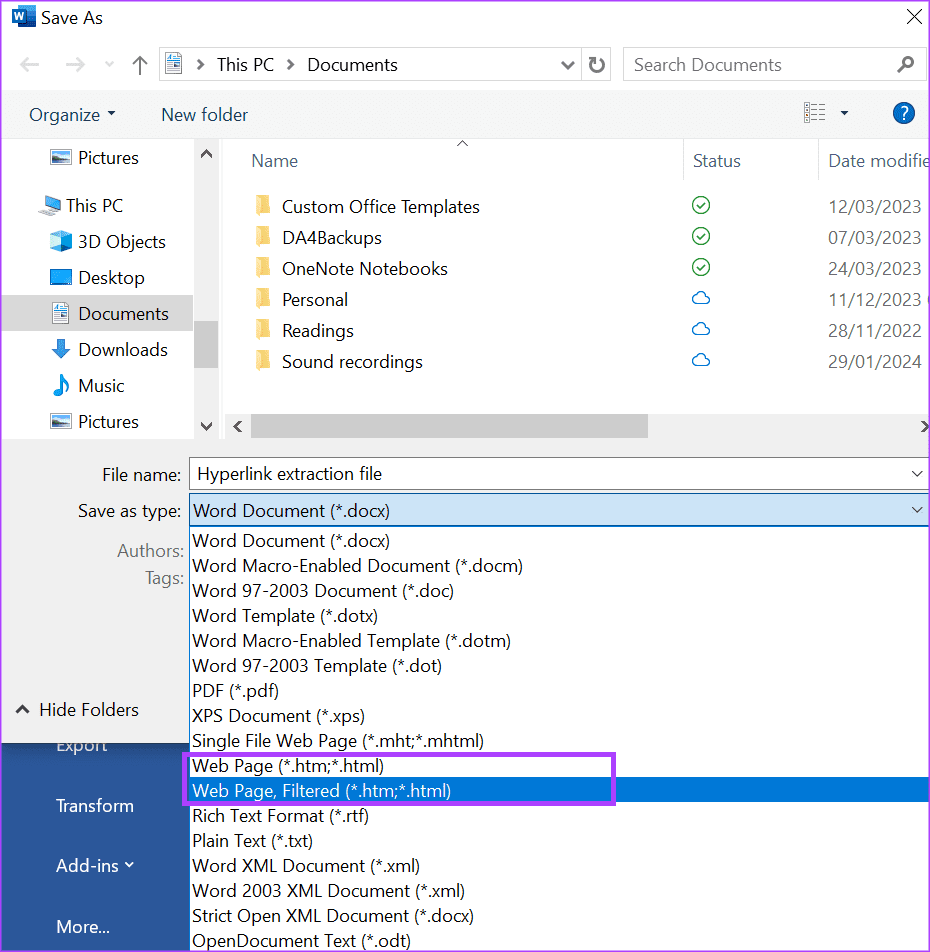
Task: Open More... in Word backstage
Action: tap(83, 926)
